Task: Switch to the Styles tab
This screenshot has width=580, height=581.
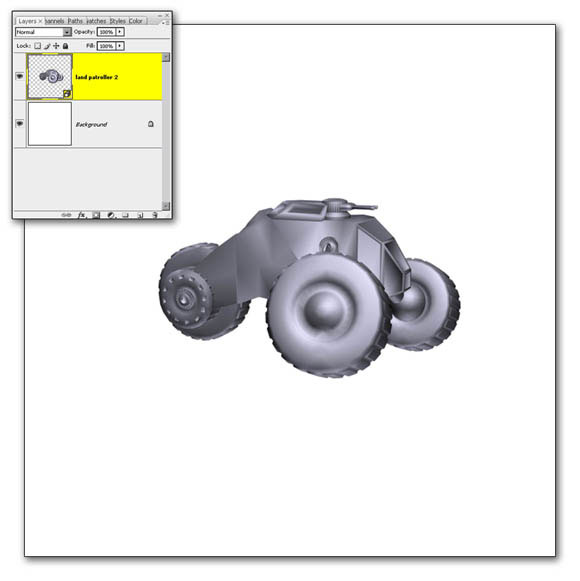Action: coord(117,21)
